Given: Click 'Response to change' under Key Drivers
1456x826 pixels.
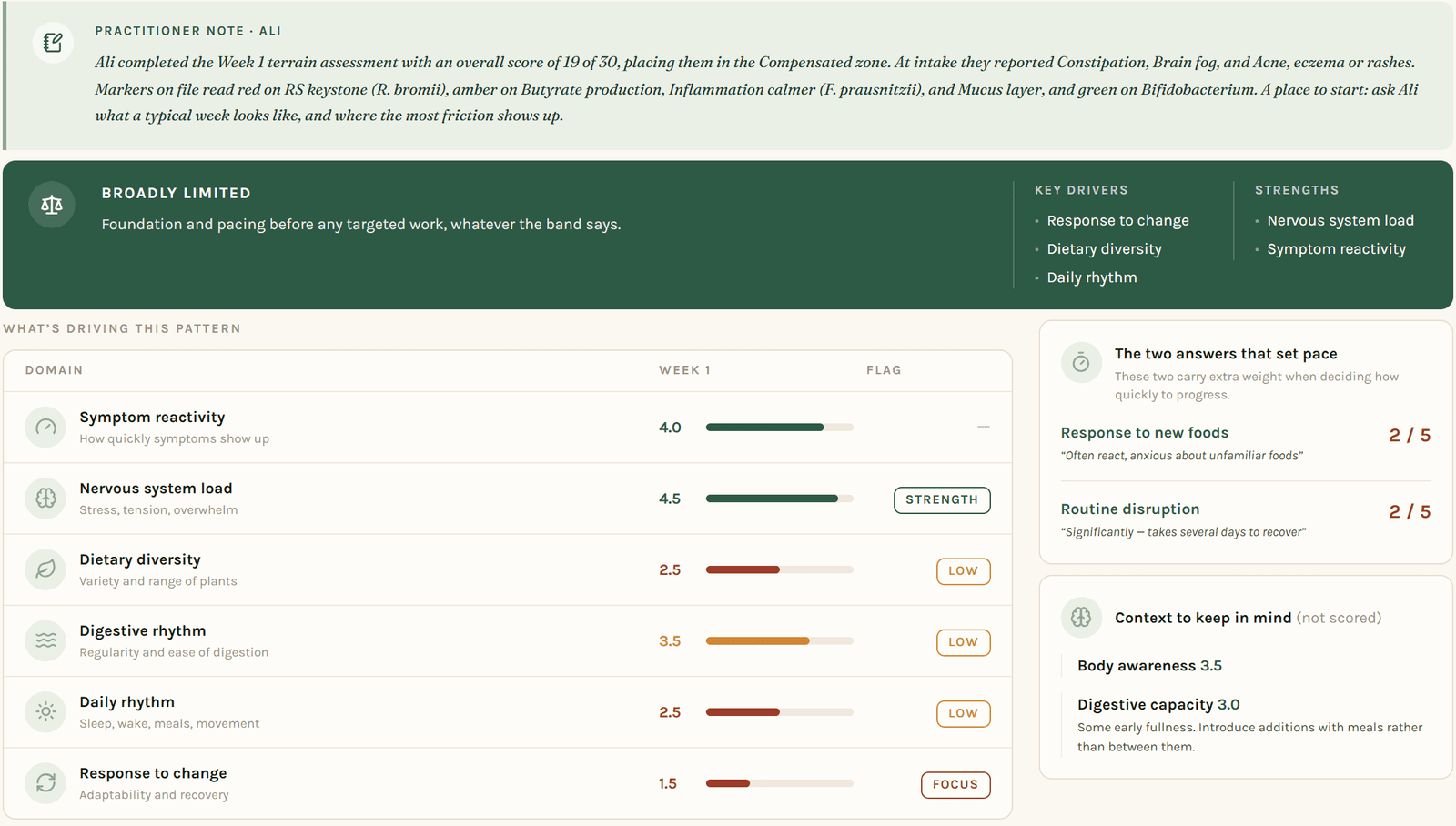Looking at the screenshot, I should pyautogui.click(x=1117, y=221).
